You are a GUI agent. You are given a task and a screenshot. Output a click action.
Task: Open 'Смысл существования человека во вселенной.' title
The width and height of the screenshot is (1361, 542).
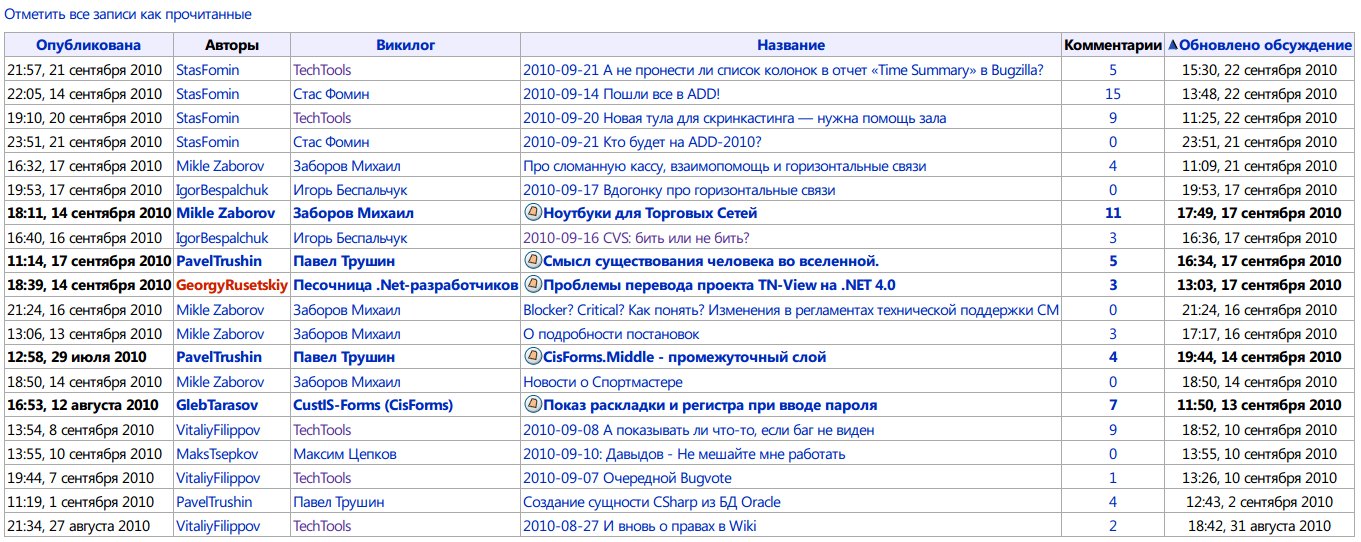[711, 261]
